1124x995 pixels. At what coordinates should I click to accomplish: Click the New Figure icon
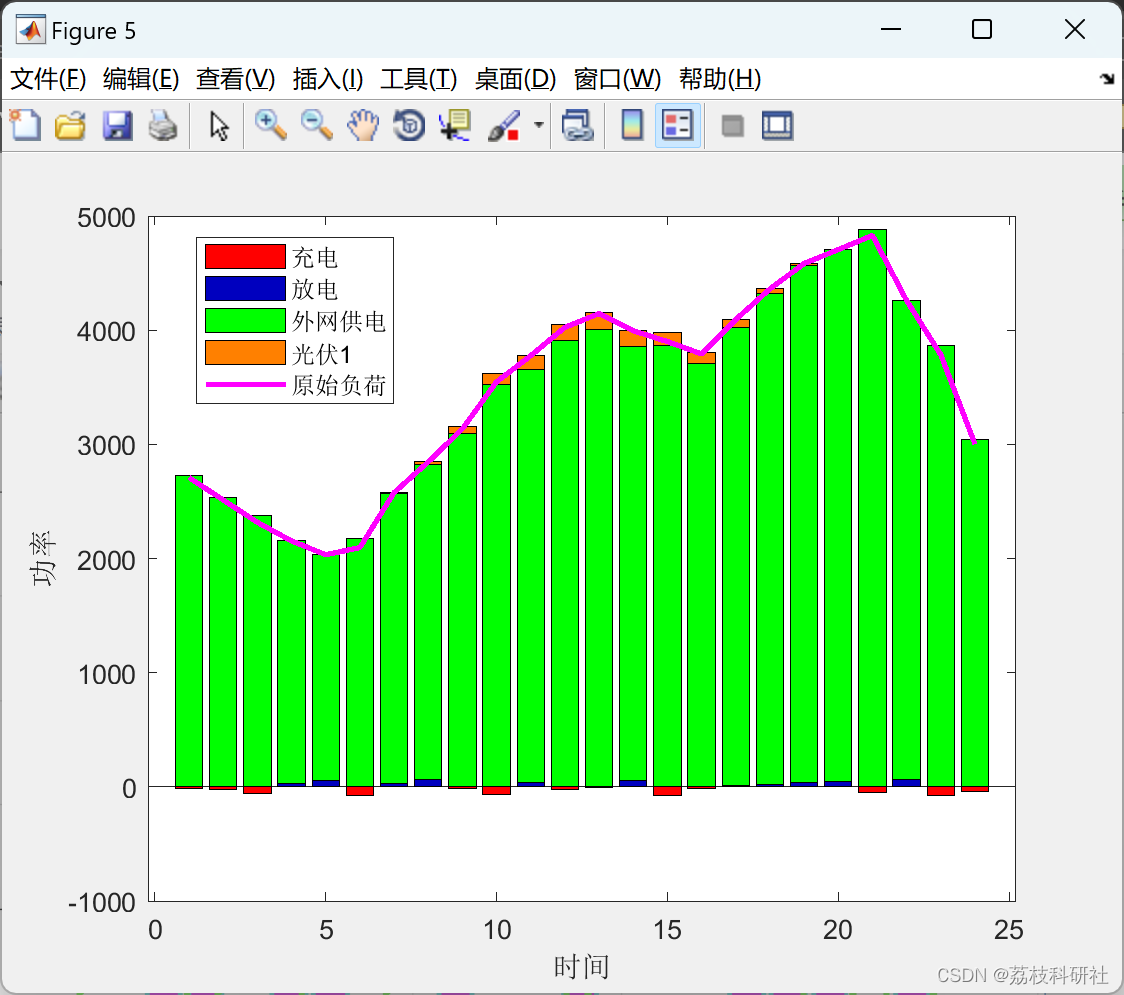pyautogui.click(x=26, y=125)
